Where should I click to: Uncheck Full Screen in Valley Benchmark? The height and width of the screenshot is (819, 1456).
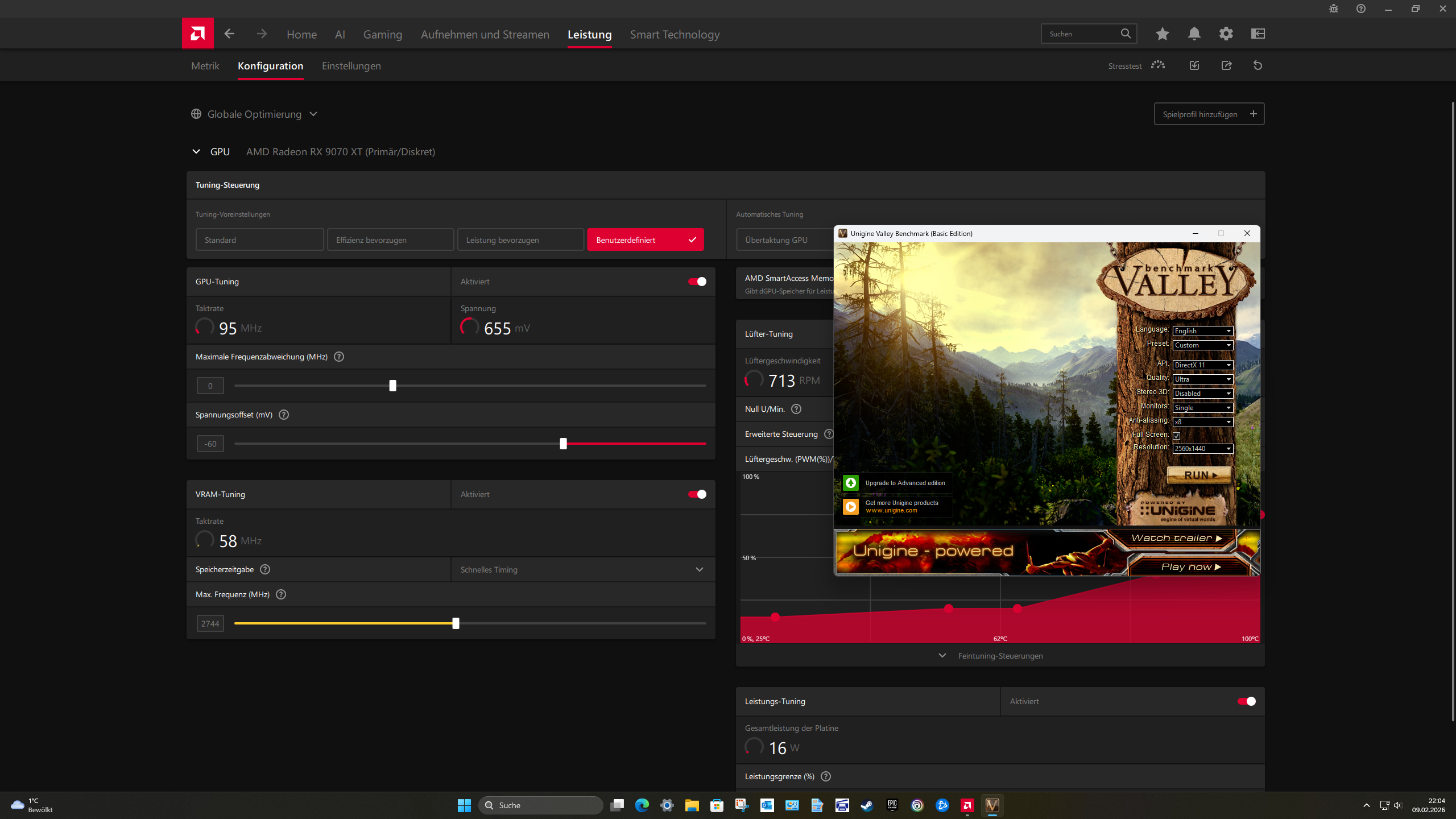1177,436
